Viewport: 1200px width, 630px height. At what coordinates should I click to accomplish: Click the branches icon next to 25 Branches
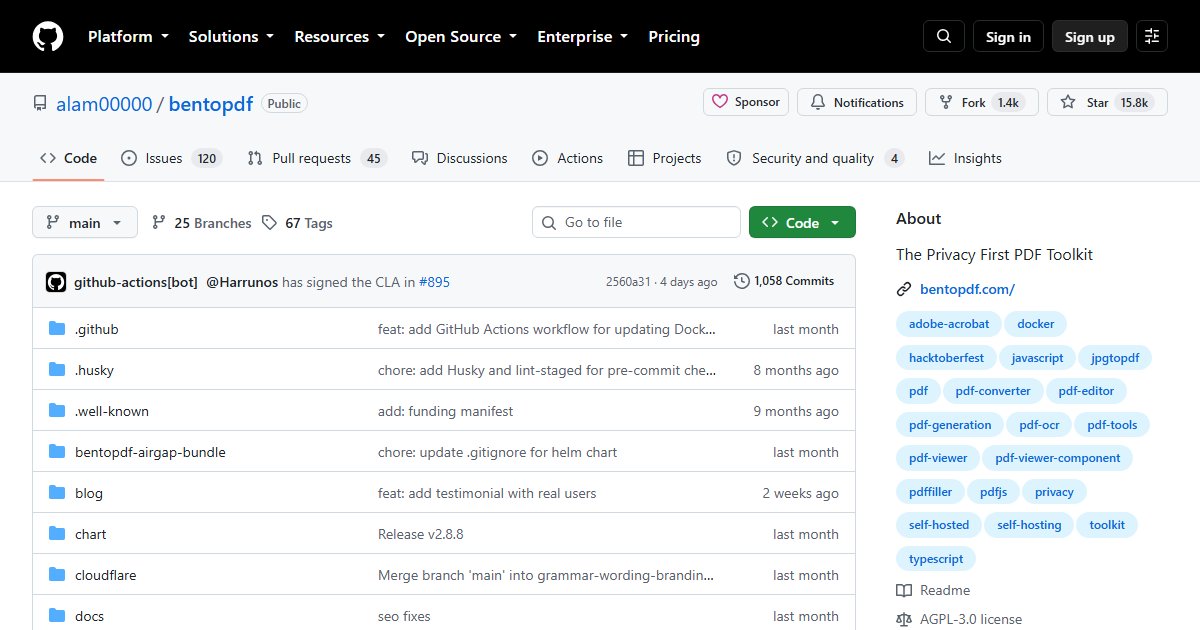pyautogui.click(x=159, y=223)
